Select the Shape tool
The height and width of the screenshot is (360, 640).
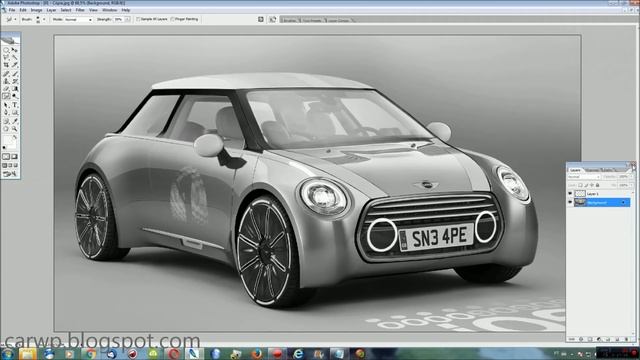point(15,112)
